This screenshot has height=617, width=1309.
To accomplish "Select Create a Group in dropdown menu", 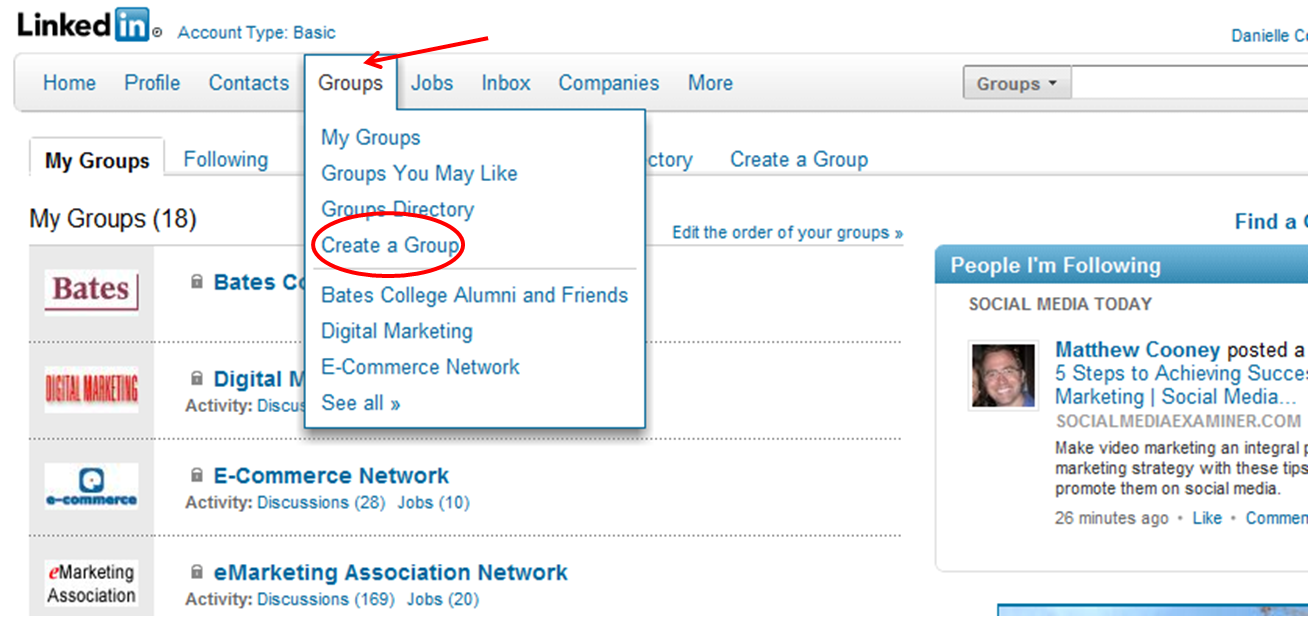I will point(390,245).
